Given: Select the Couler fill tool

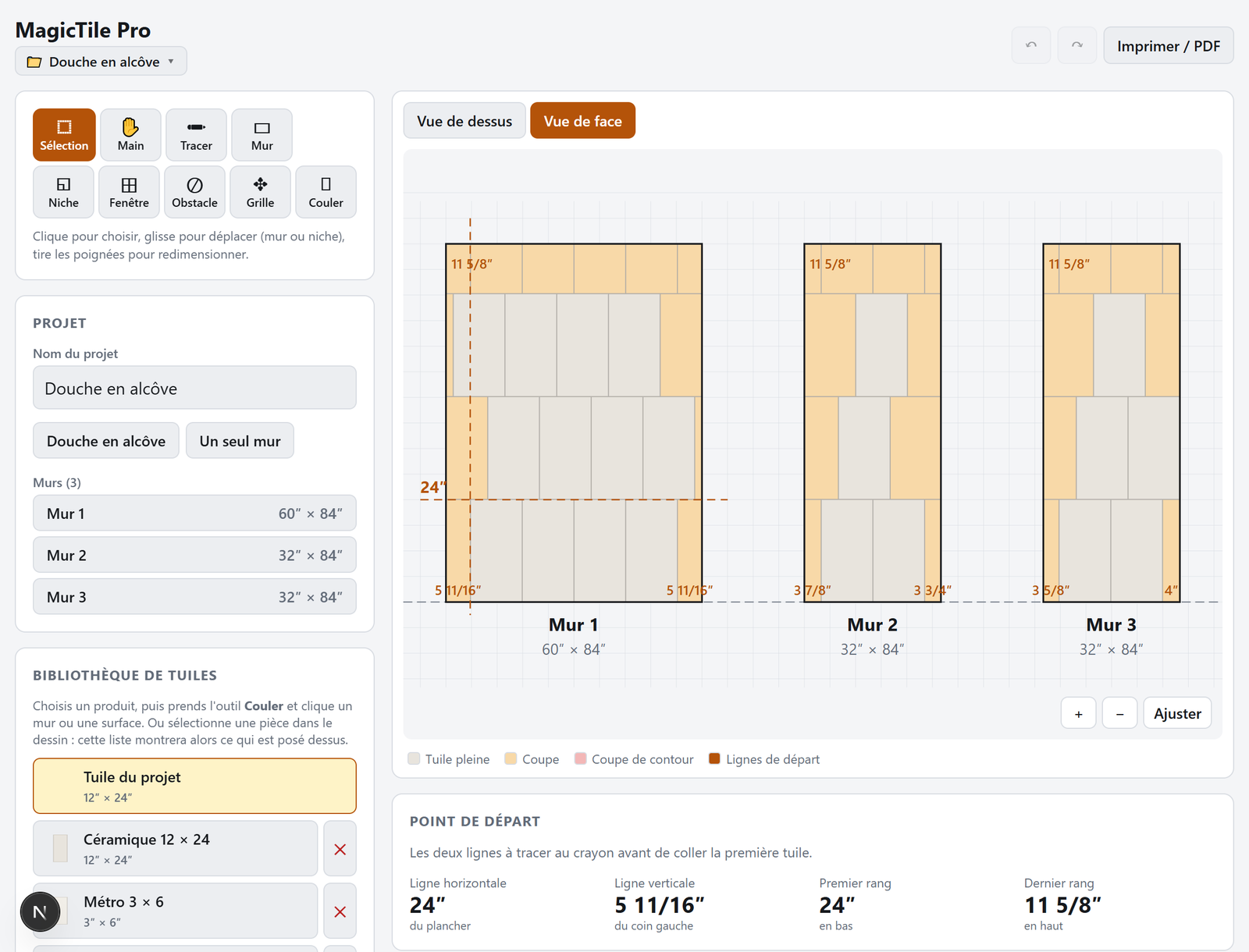Looking at the screenshot, I should (326, 192).
